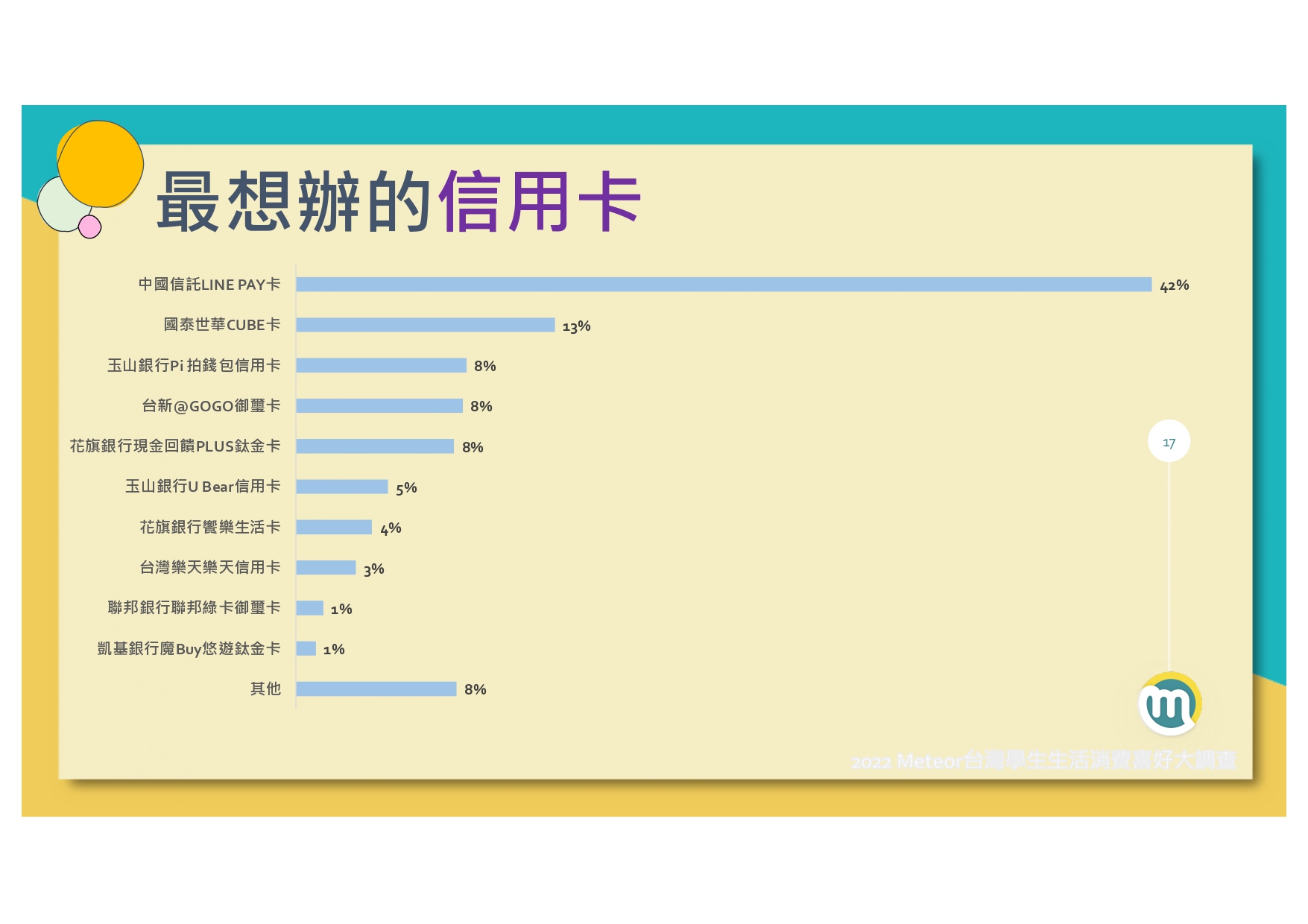Click the 8% bar for 其他

(x=376, y=689)
